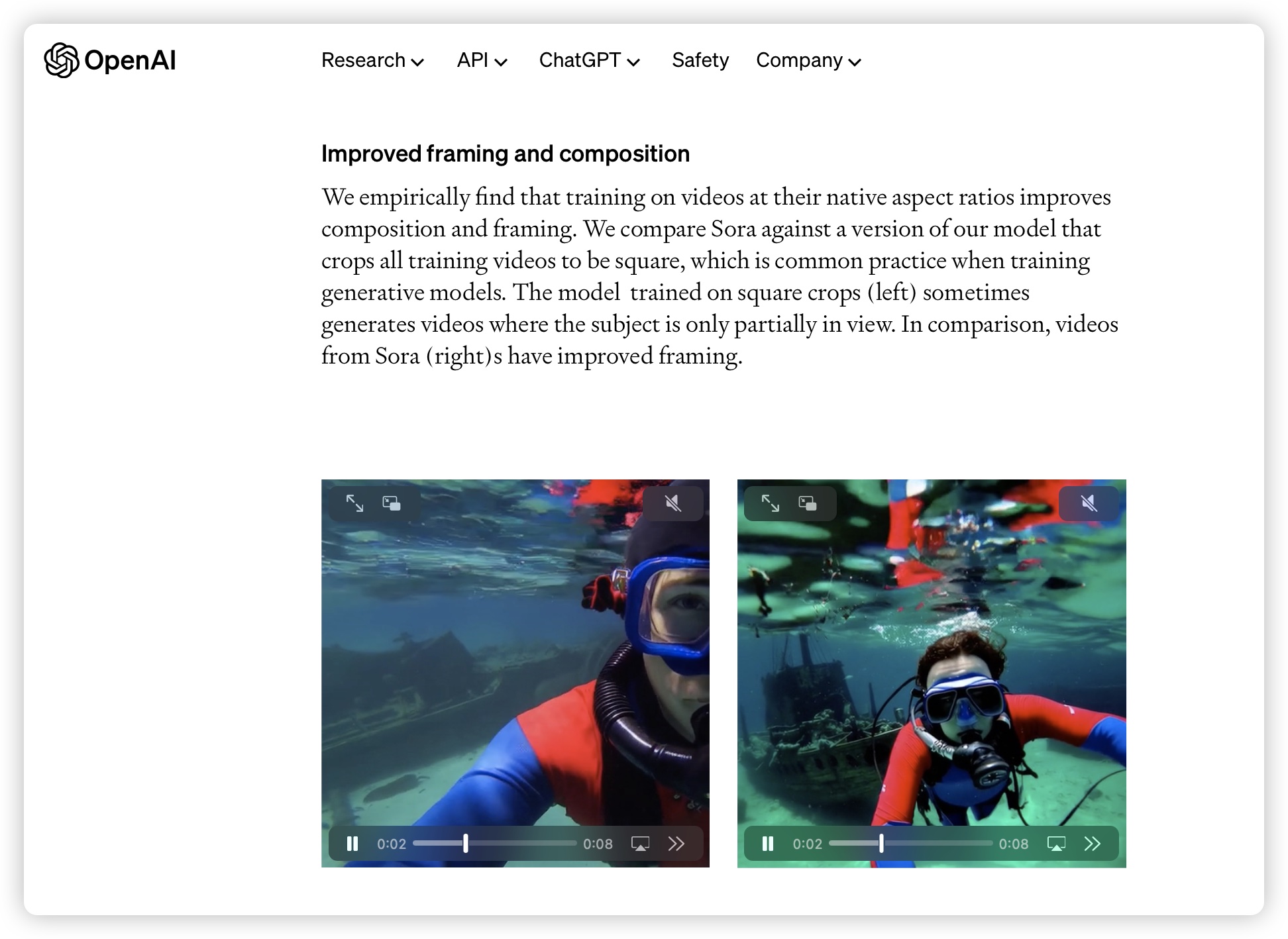The image size is (1288, 939).
Task: Click the right Sora diver video
Action: (932, 673)
